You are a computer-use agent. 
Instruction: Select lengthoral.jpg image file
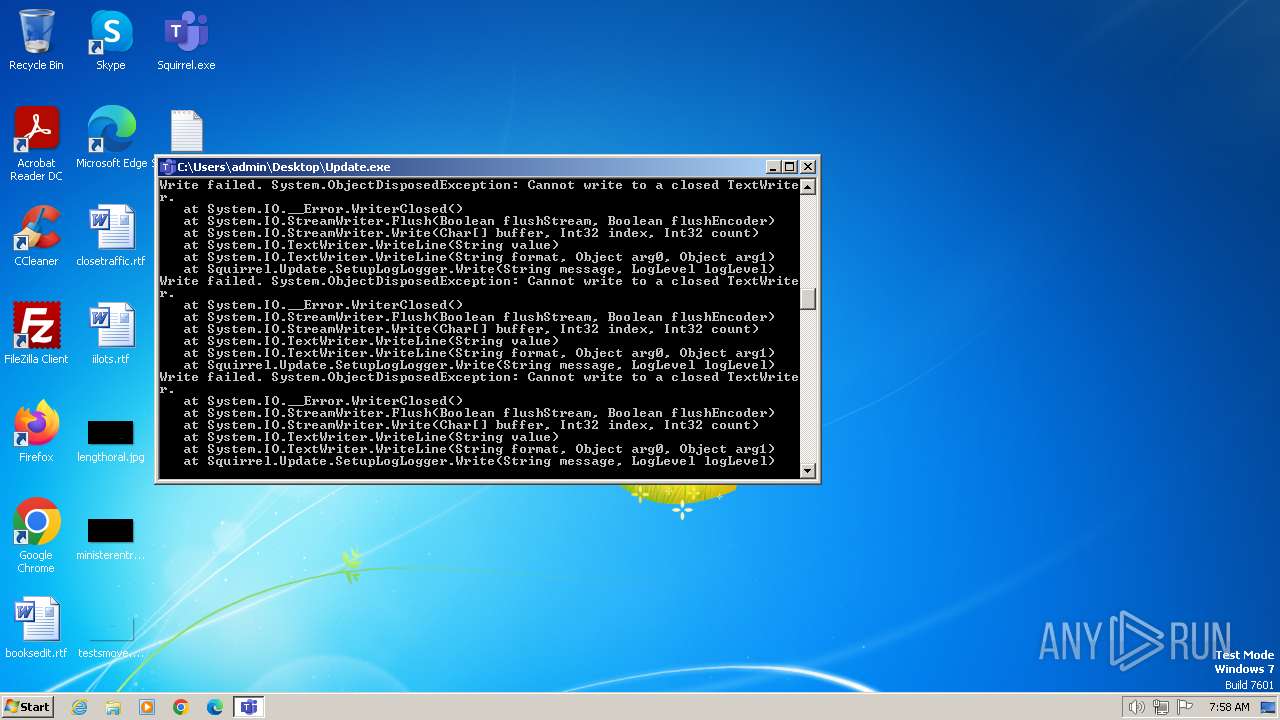(x=111, y=441)
